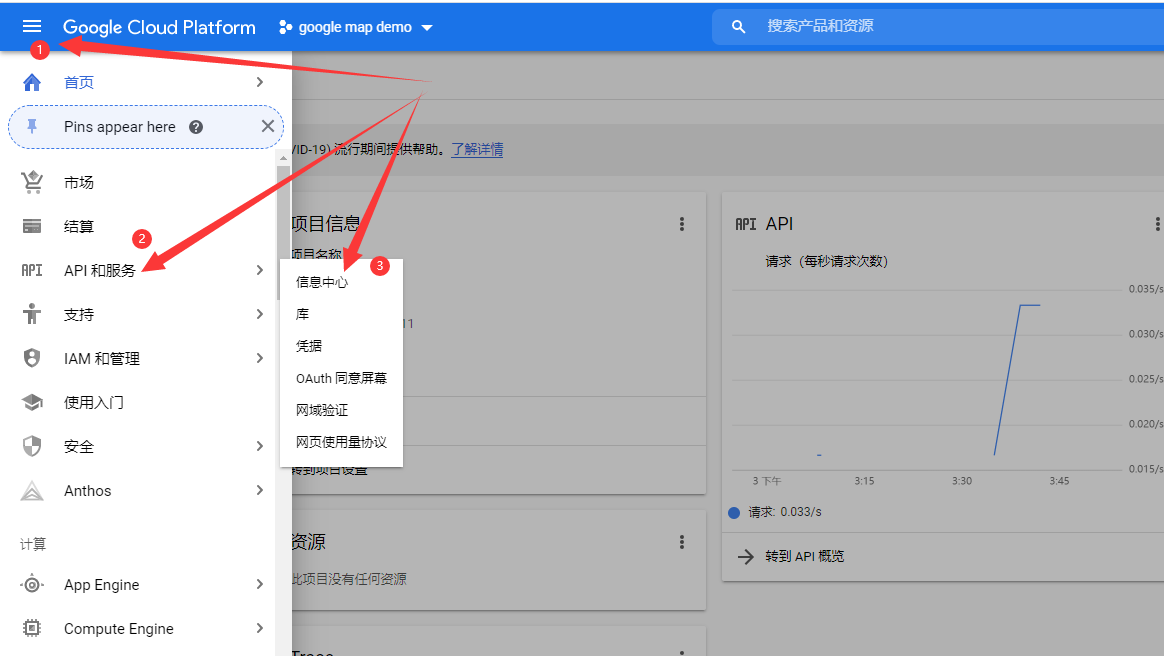This screenshot has height=656, width=1164.
Task: Select 网页使用量协议 in the submenu
Action: click(x=341, y=442)
